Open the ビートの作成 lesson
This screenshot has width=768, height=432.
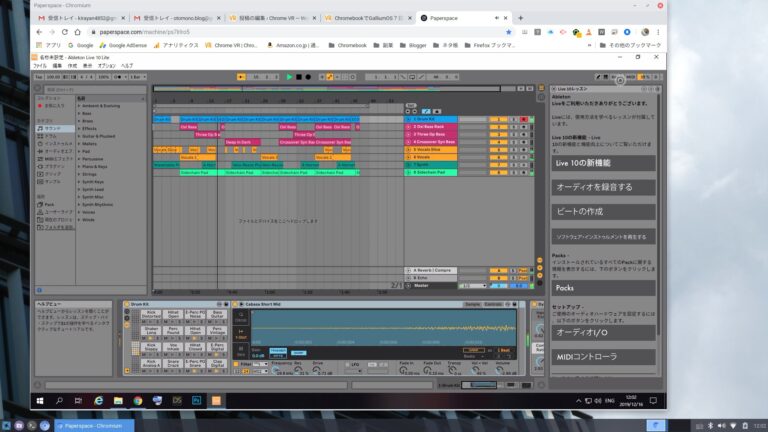click(603, 212)
